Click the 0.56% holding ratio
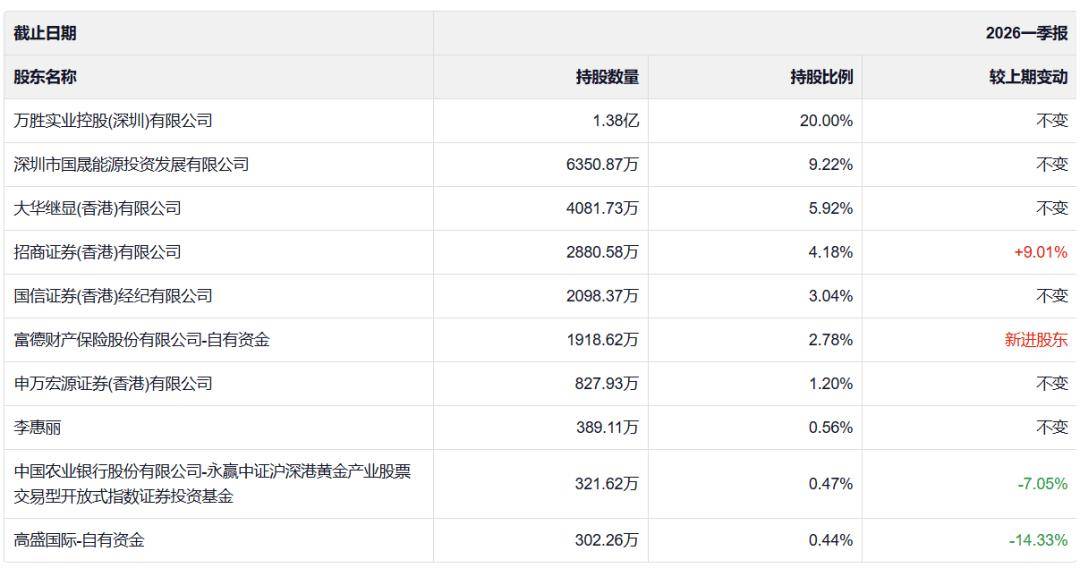 831,428
